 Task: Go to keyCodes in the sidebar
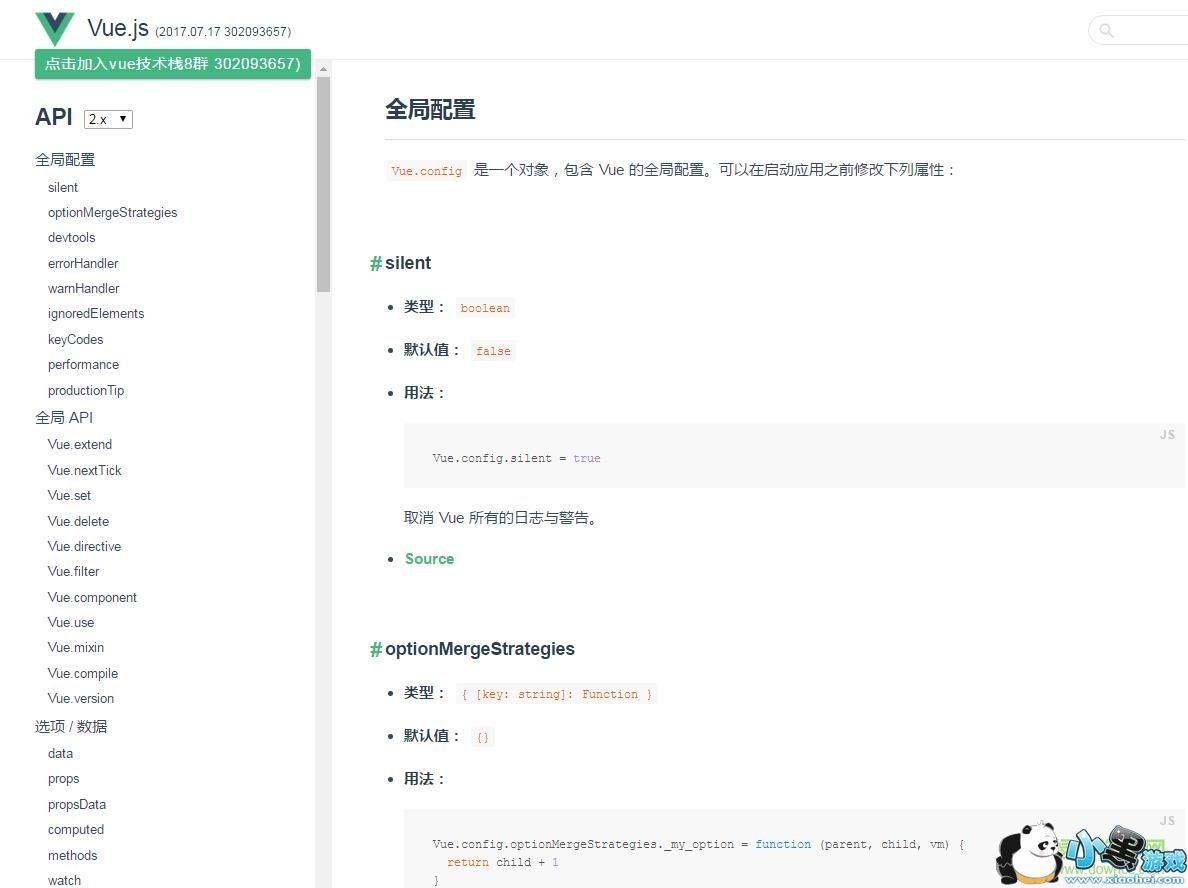pyautogui.click(x=75, y=339)
